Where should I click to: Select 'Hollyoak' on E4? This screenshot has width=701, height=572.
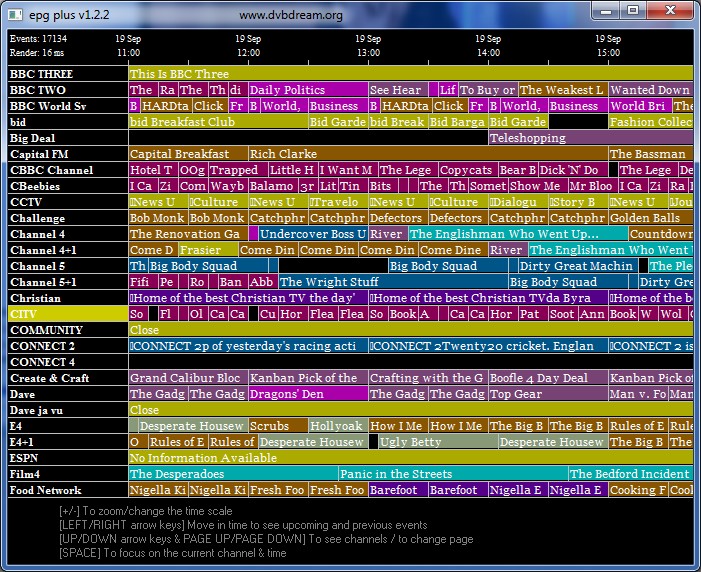(x=338, y=426)
